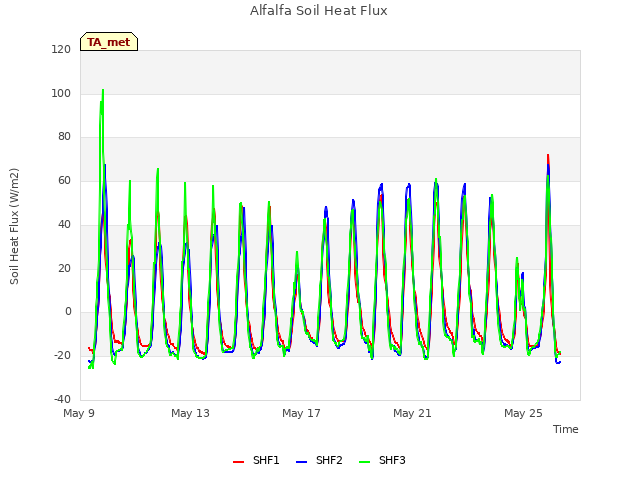Viewport: 640px width, 480px height.
Task: Click the 0 y-axis tick label
Action: 68,311
